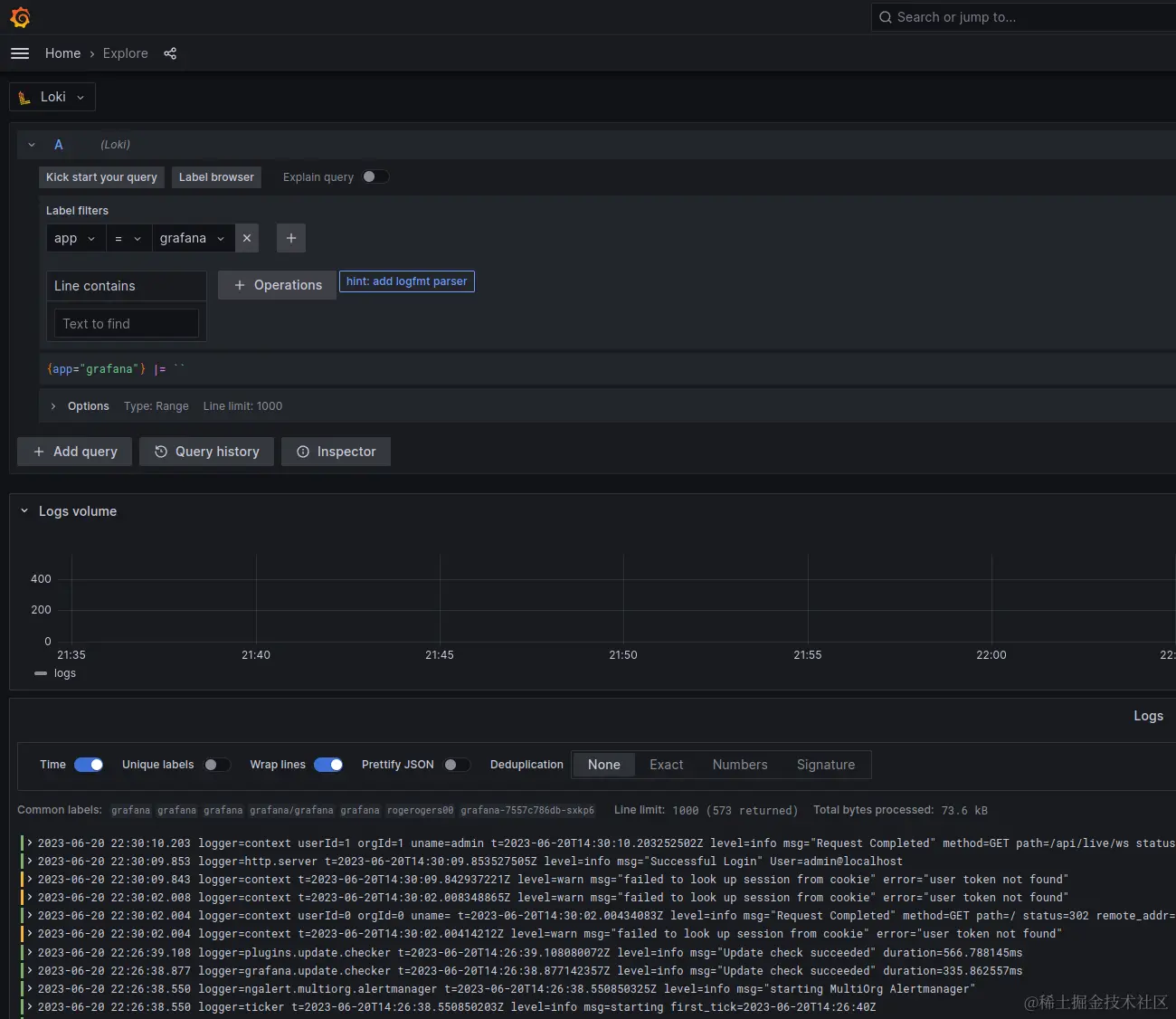Expand the 22:26:39.108 plugins.update.checker log line

30,953
